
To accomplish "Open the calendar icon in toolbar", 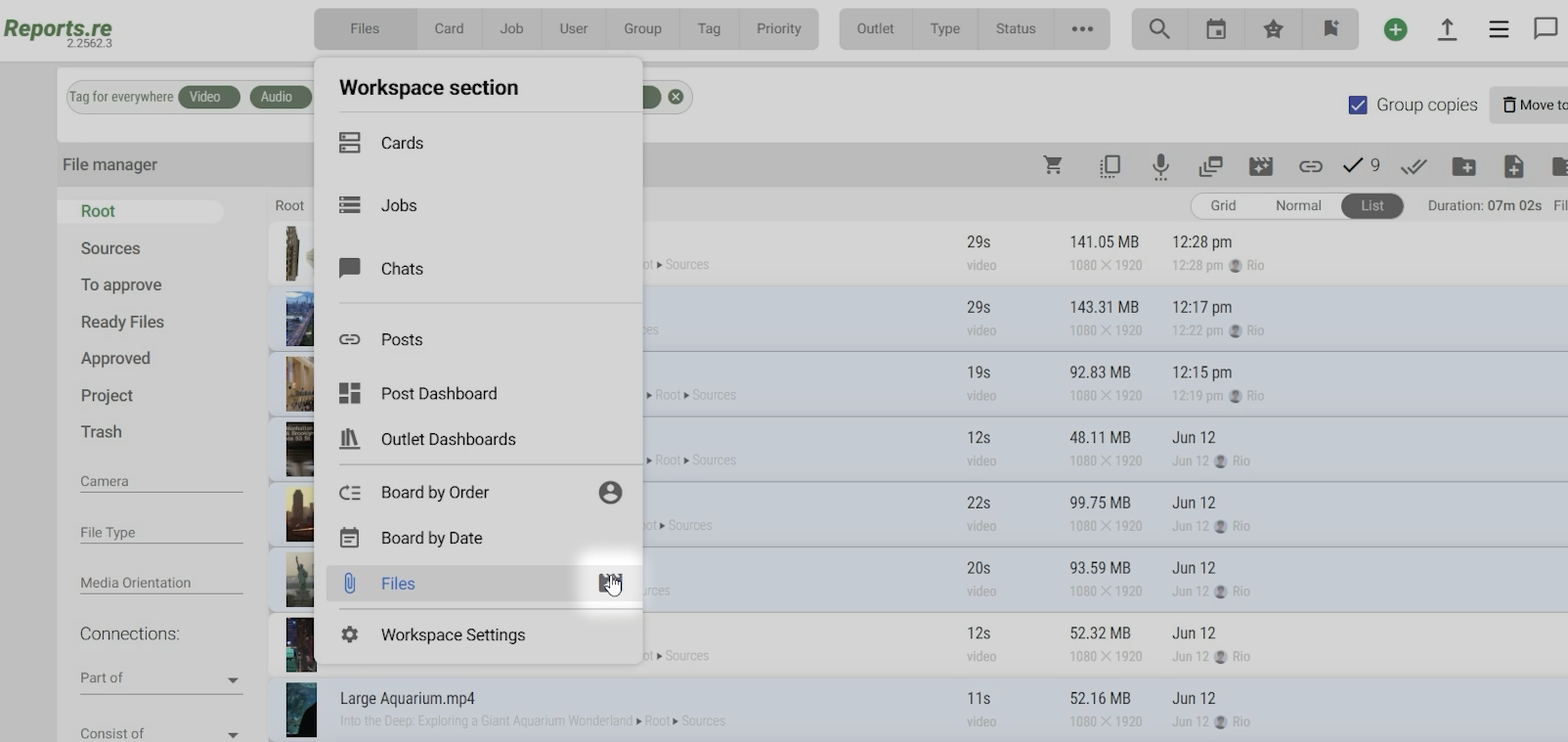I will [x=1216, y=29].
